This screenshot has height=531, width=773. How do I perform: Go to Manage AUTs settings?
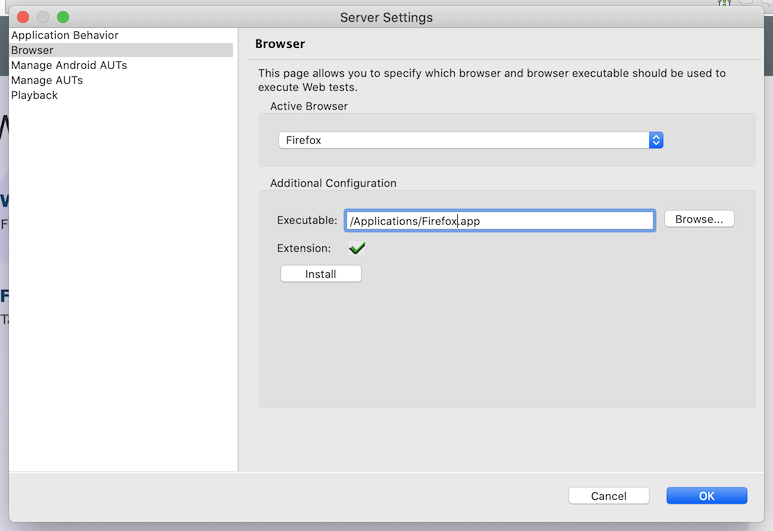tap(47, 80)
